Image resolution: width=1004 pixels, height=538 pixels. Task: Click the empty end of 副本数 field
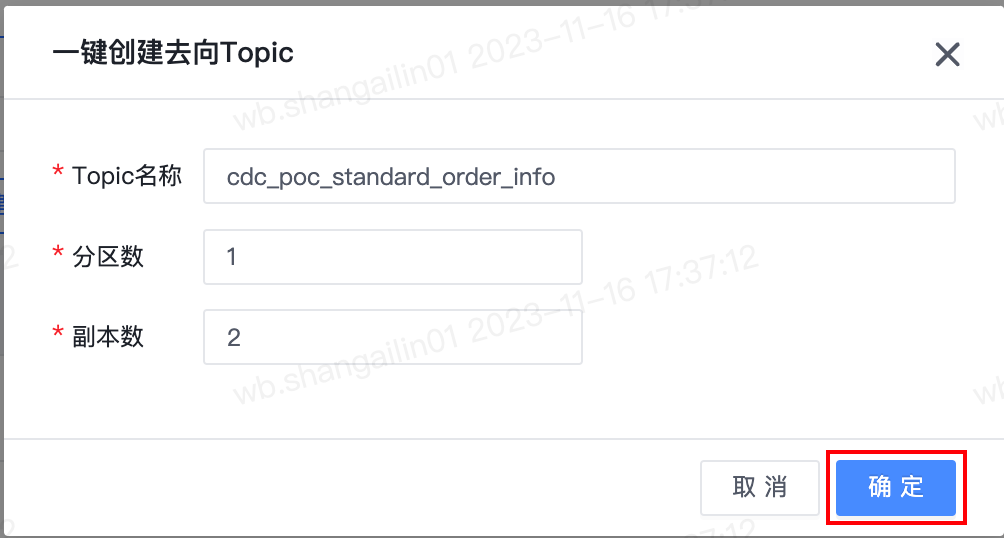[410, 337]
